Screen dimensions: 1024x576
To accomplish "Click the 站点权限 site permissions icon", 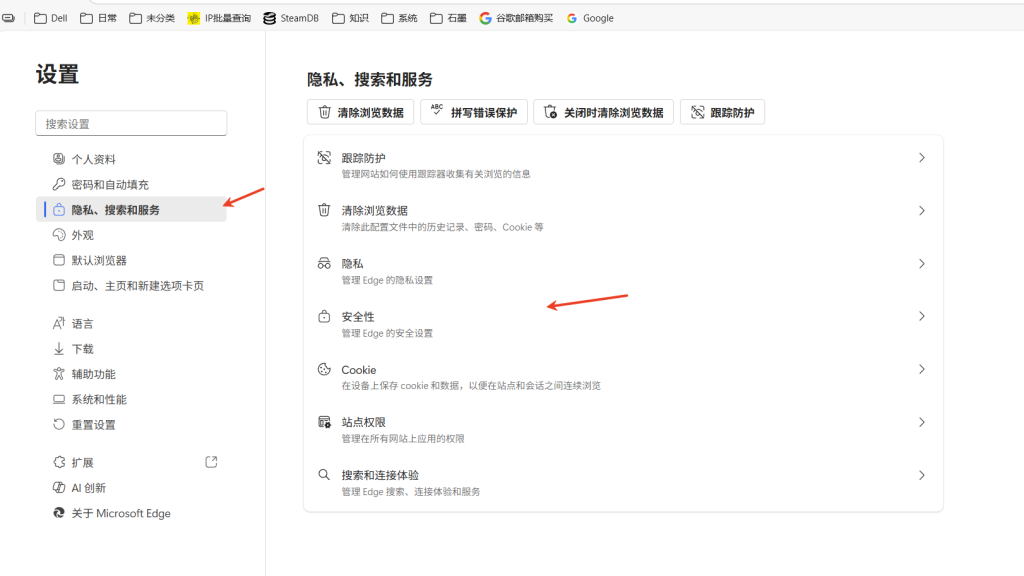I will tap(324, 423).
